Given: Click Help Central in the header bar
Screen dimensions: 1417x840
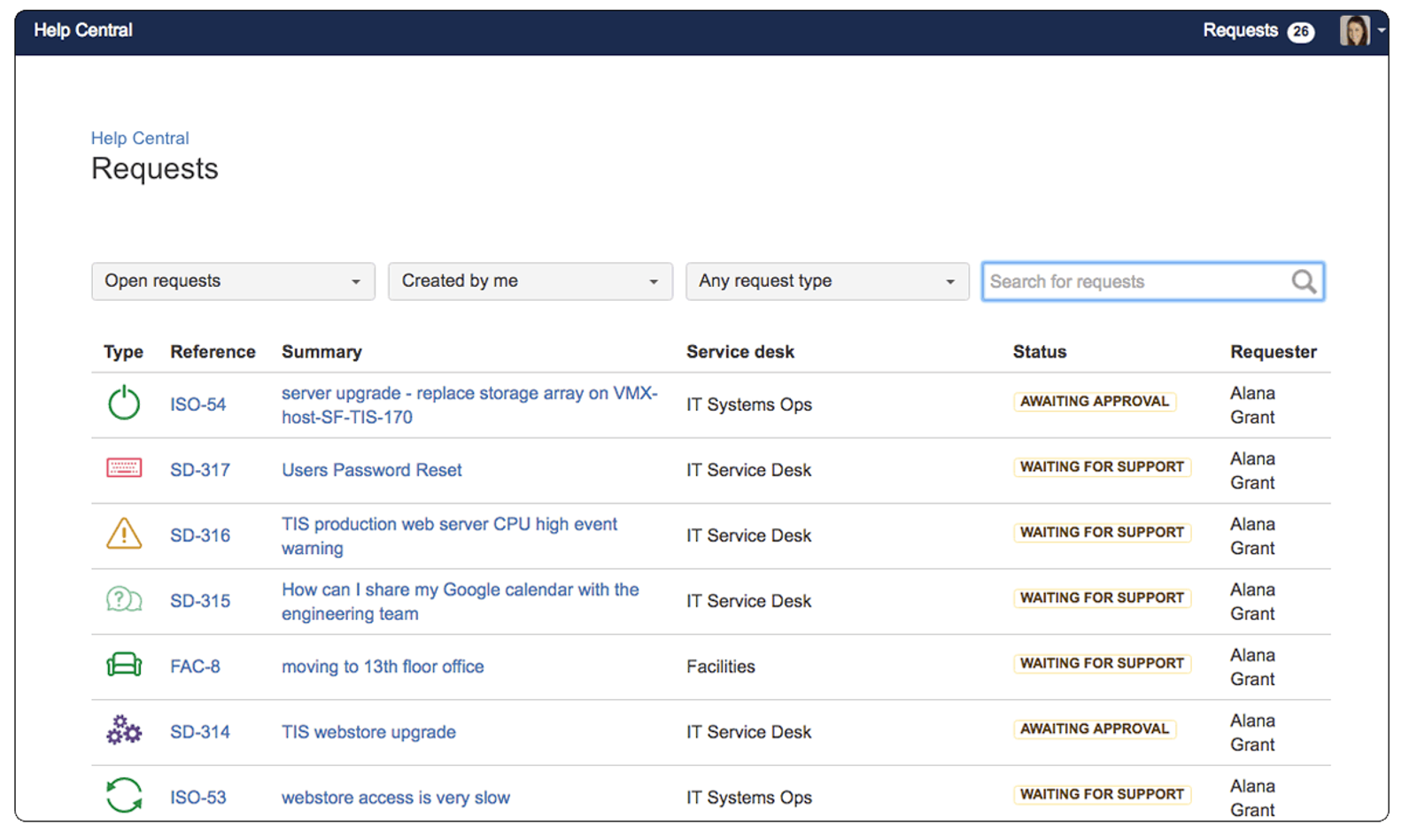Looking at the screenshot, I should point(83,30).
